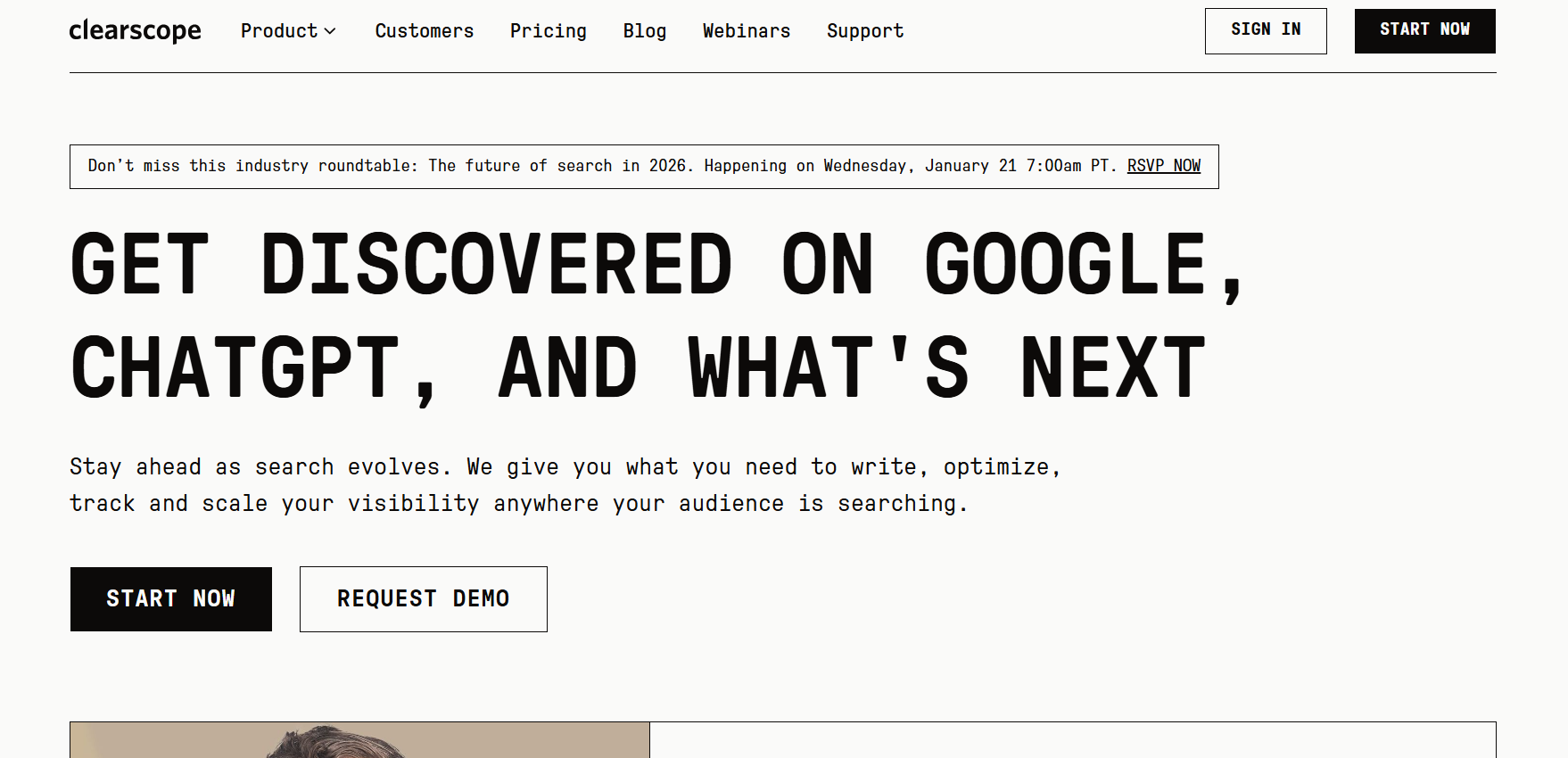
Task: Open the Blog link in navigation
Action: (644, 31)
